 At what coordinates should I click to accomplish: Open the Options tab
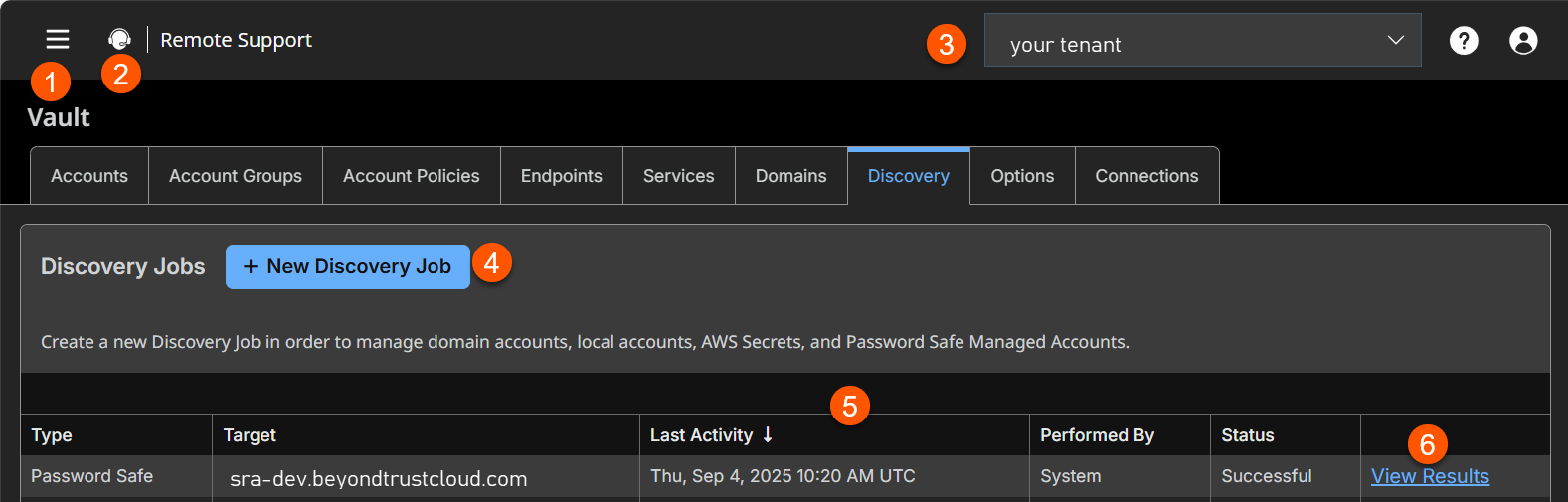click(1022, 176)
